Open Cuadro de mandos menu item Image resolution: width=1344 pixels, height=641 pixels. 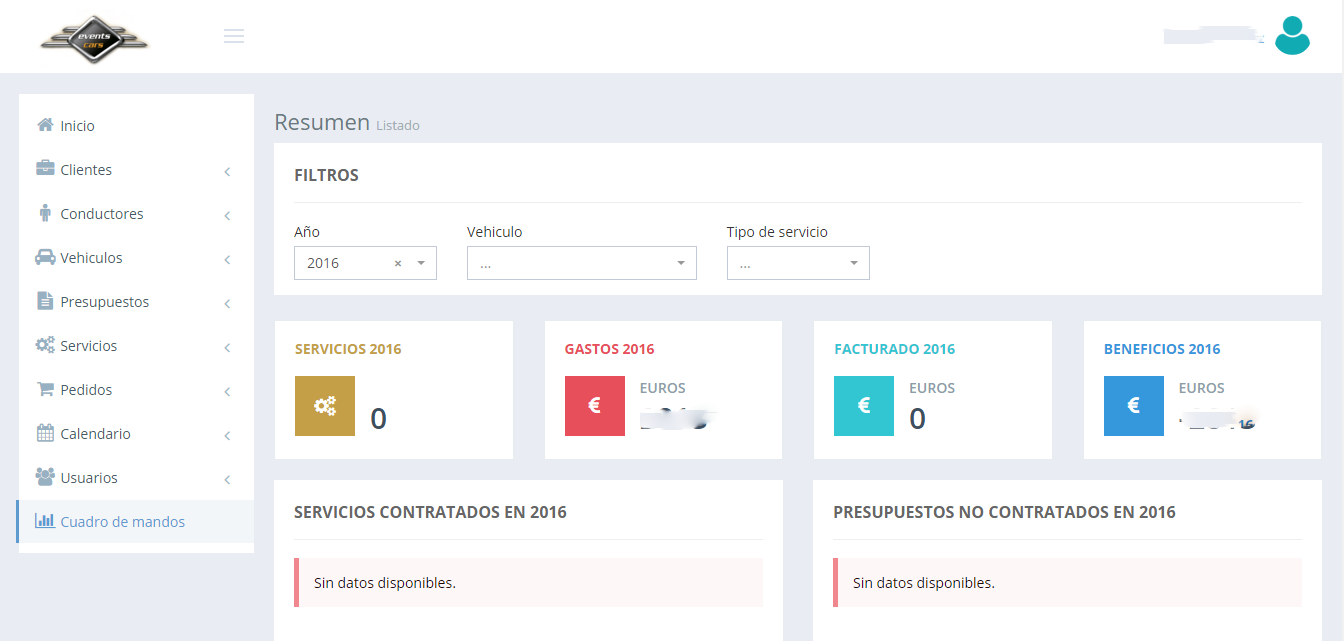(x=122, y=522)
